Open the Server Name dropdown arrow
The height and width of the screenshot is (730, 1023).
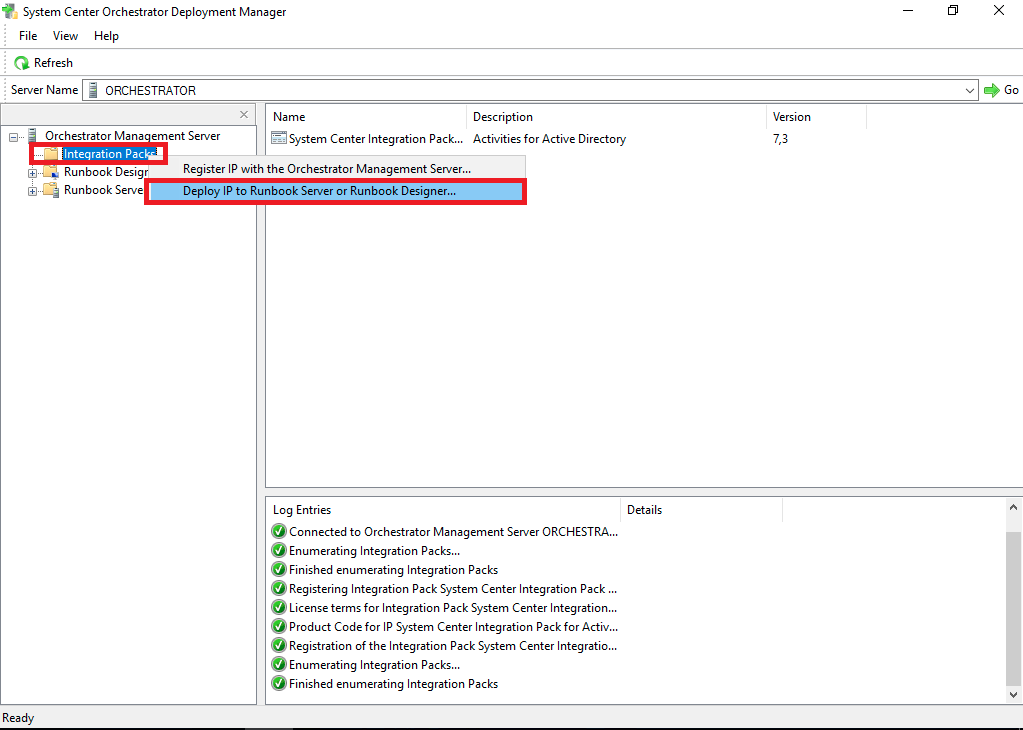[969, 90]
